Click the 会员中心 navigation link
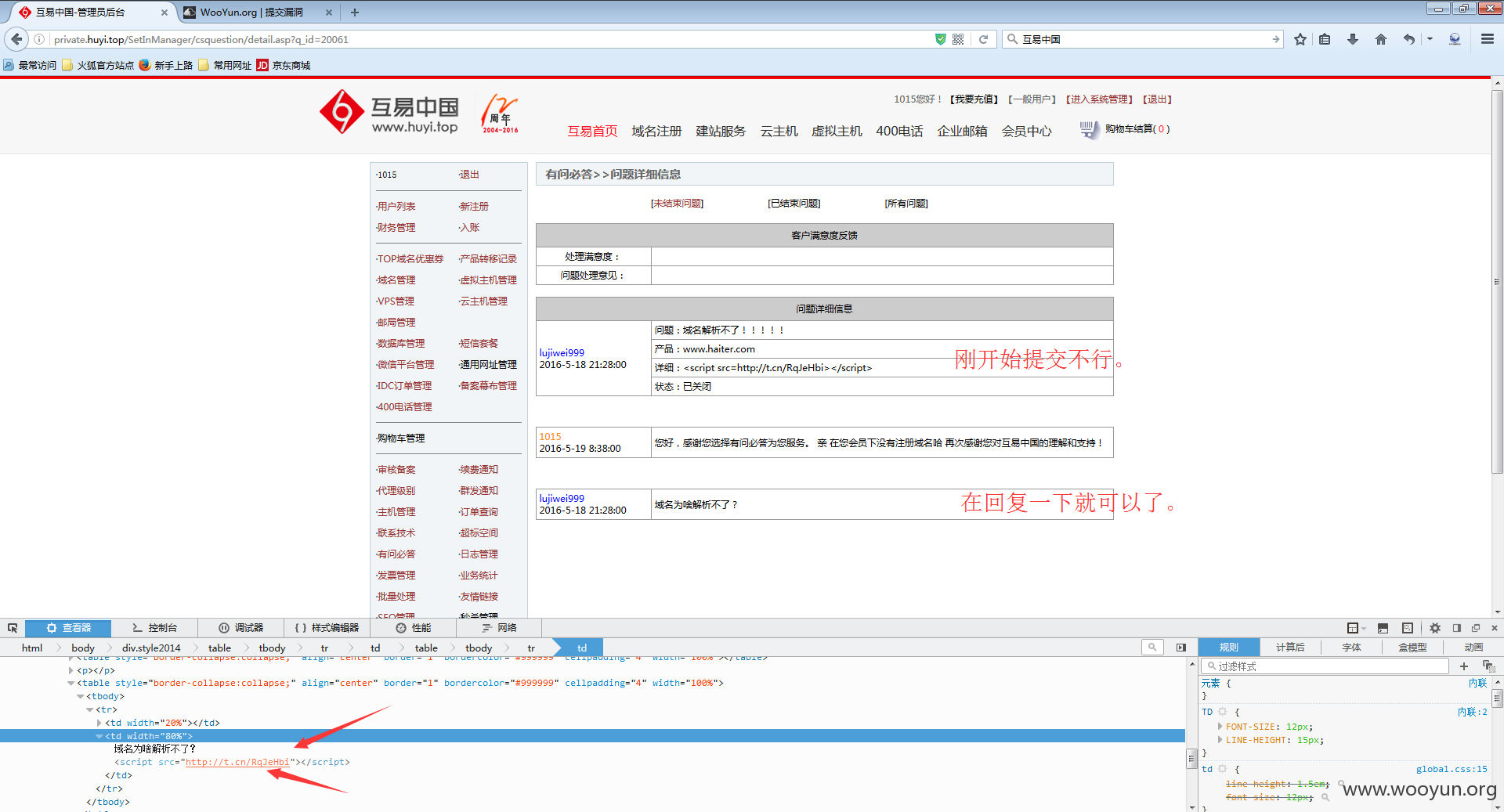The height and width of the screenshot is (812, 1504). [1026, 132]
